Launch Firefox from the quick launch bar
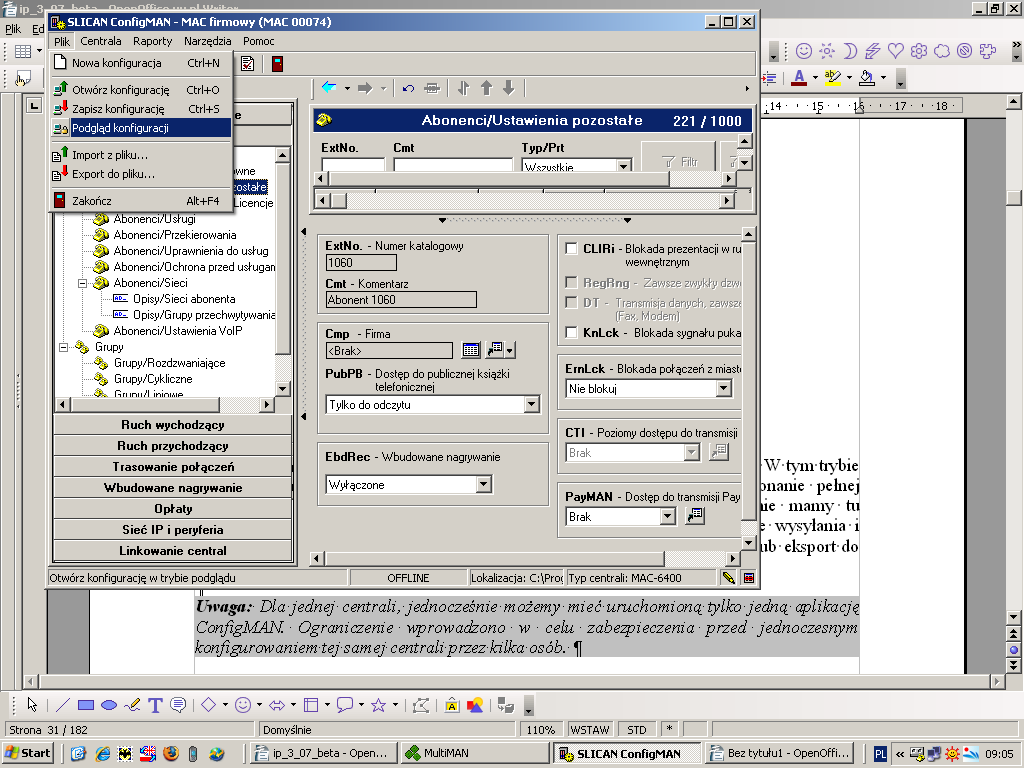This screenshot has width=1024, height=768. click(171, 754)
